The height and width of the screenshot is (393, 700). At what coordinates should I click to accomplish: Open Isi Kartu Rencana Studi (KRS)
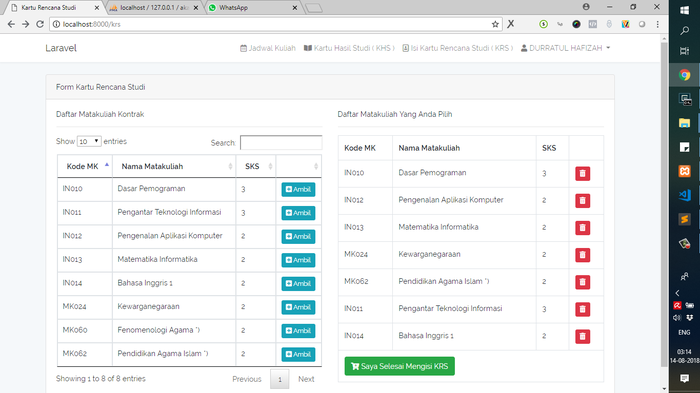(458, 48)
